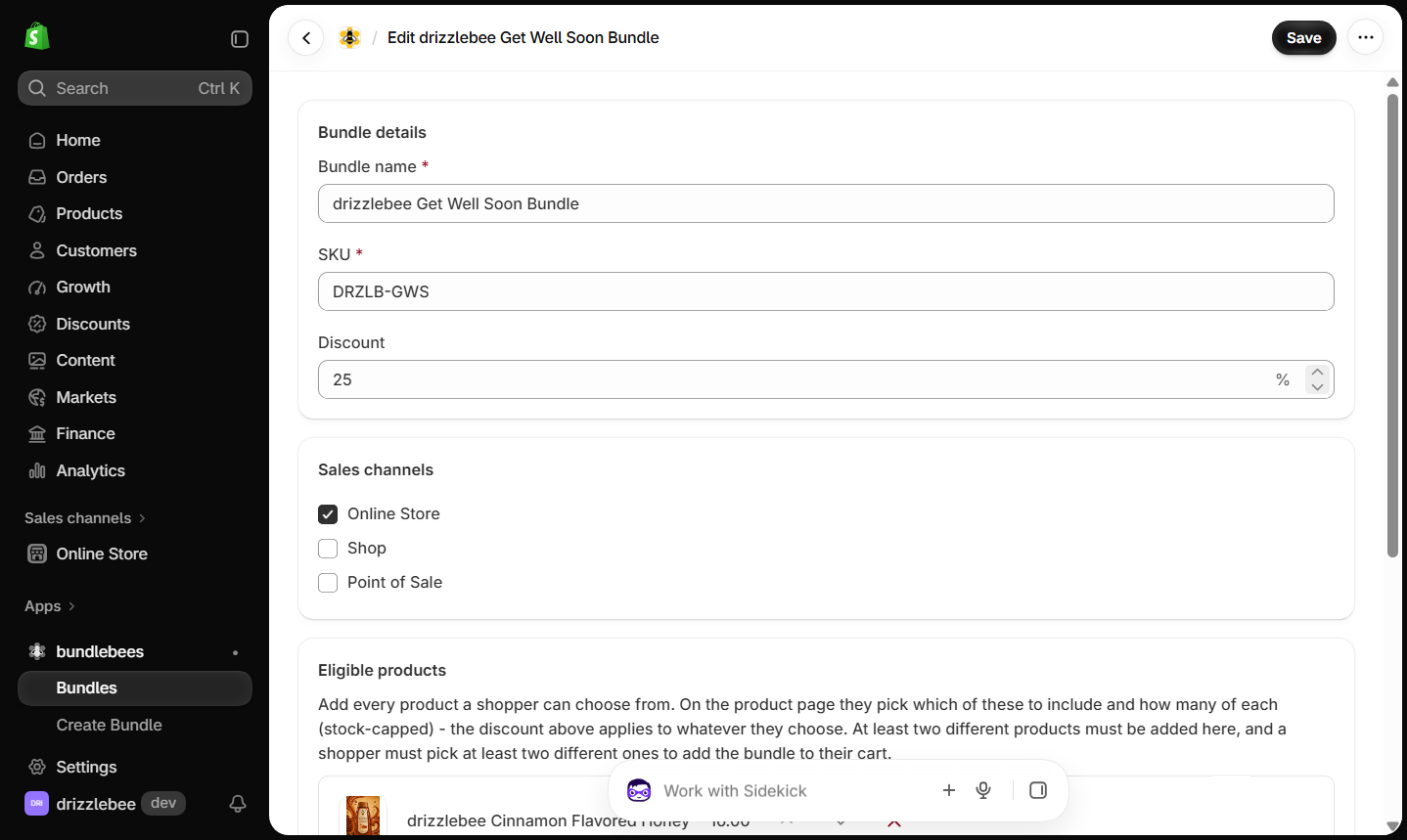Click the Search bar
Screen dimensions: 1407x840
click(135, 88)
